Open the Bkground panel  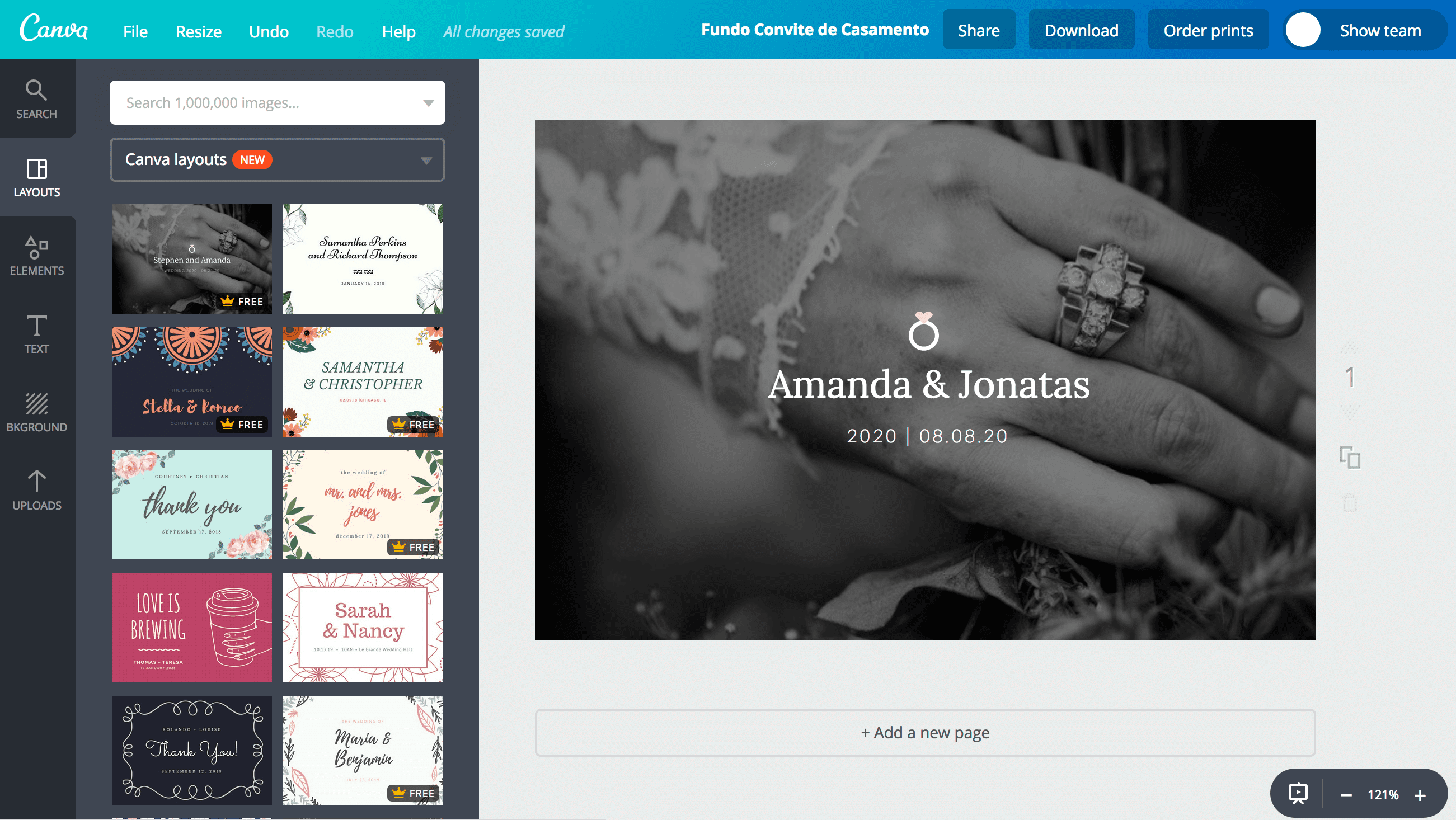(x=37, y=412)
